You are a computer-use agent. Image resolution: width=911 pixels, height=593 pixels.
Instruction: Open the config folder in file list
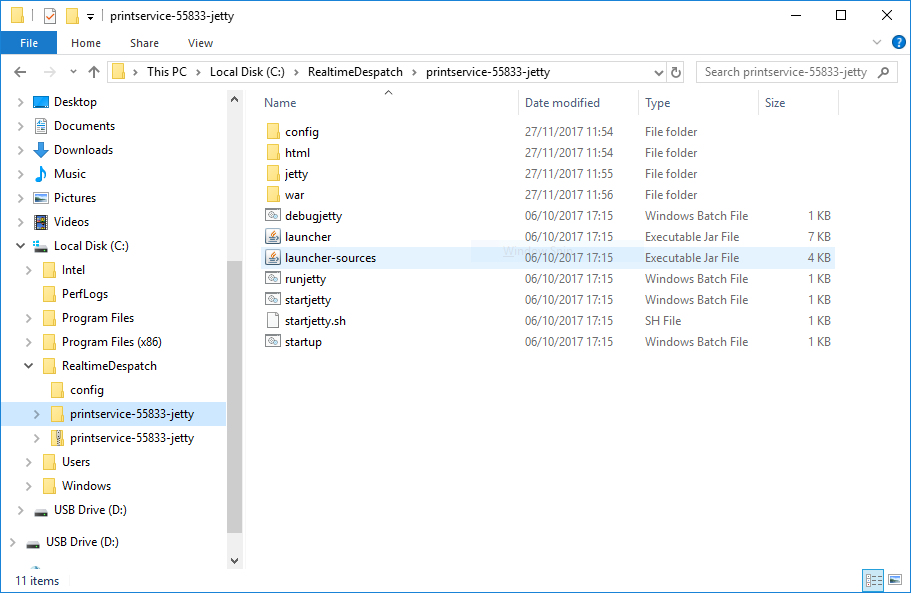click(x=302, y=132)
